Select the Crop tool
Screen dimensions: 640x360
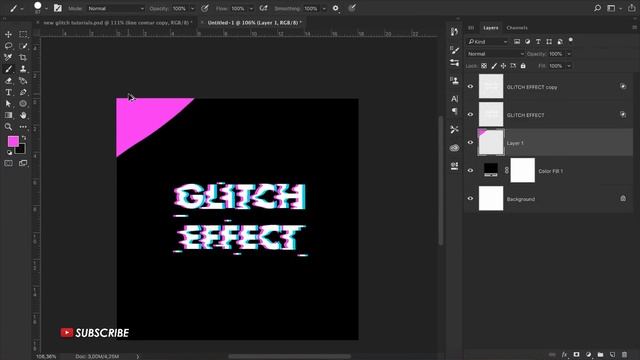(23, 58)
